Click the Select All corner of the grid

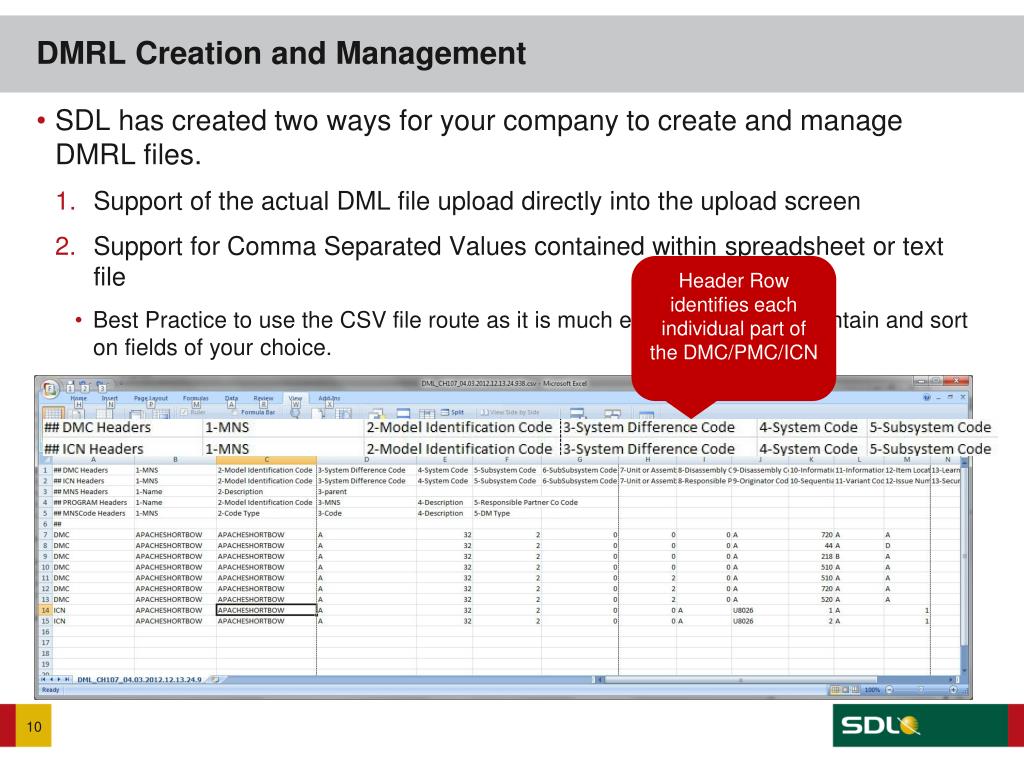point(45,460)
